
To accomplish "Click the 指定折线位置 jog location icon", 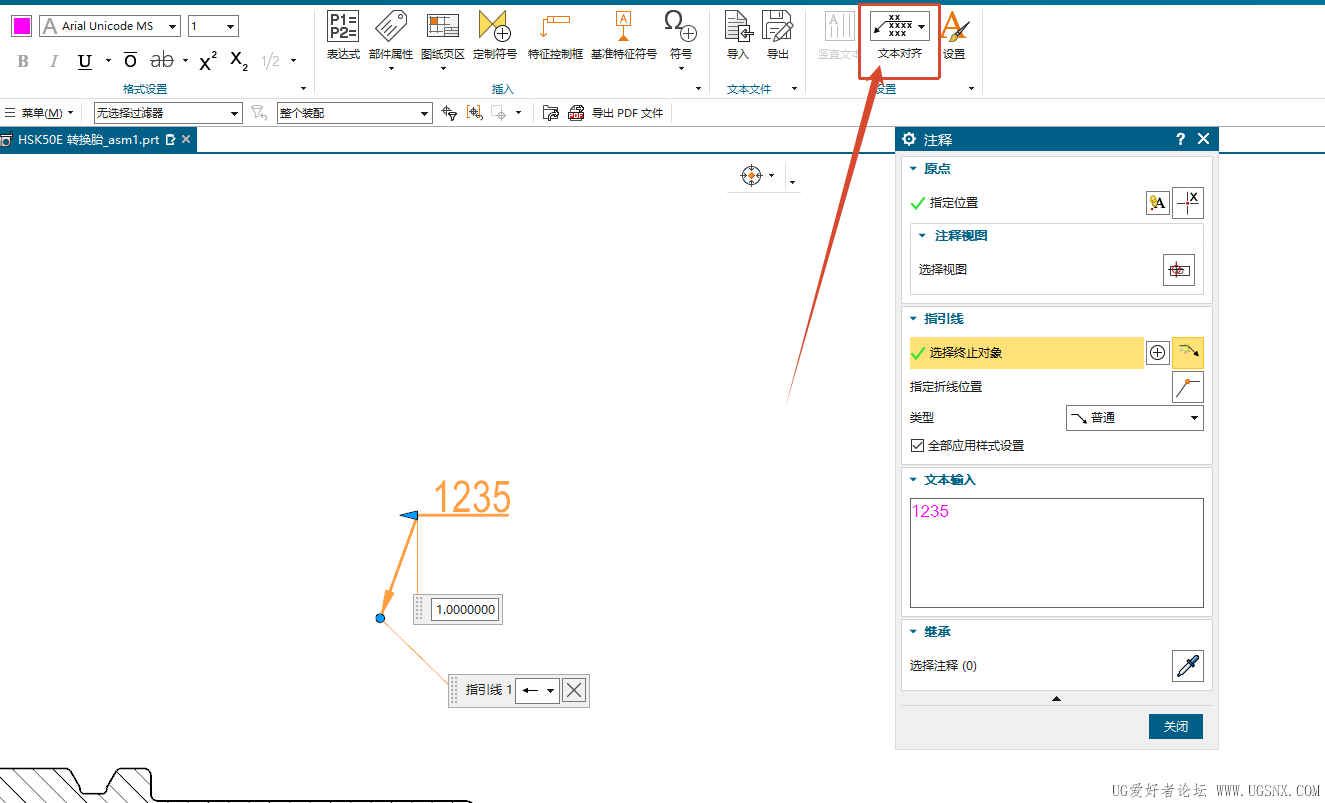I will click(x=1188, y=387).
